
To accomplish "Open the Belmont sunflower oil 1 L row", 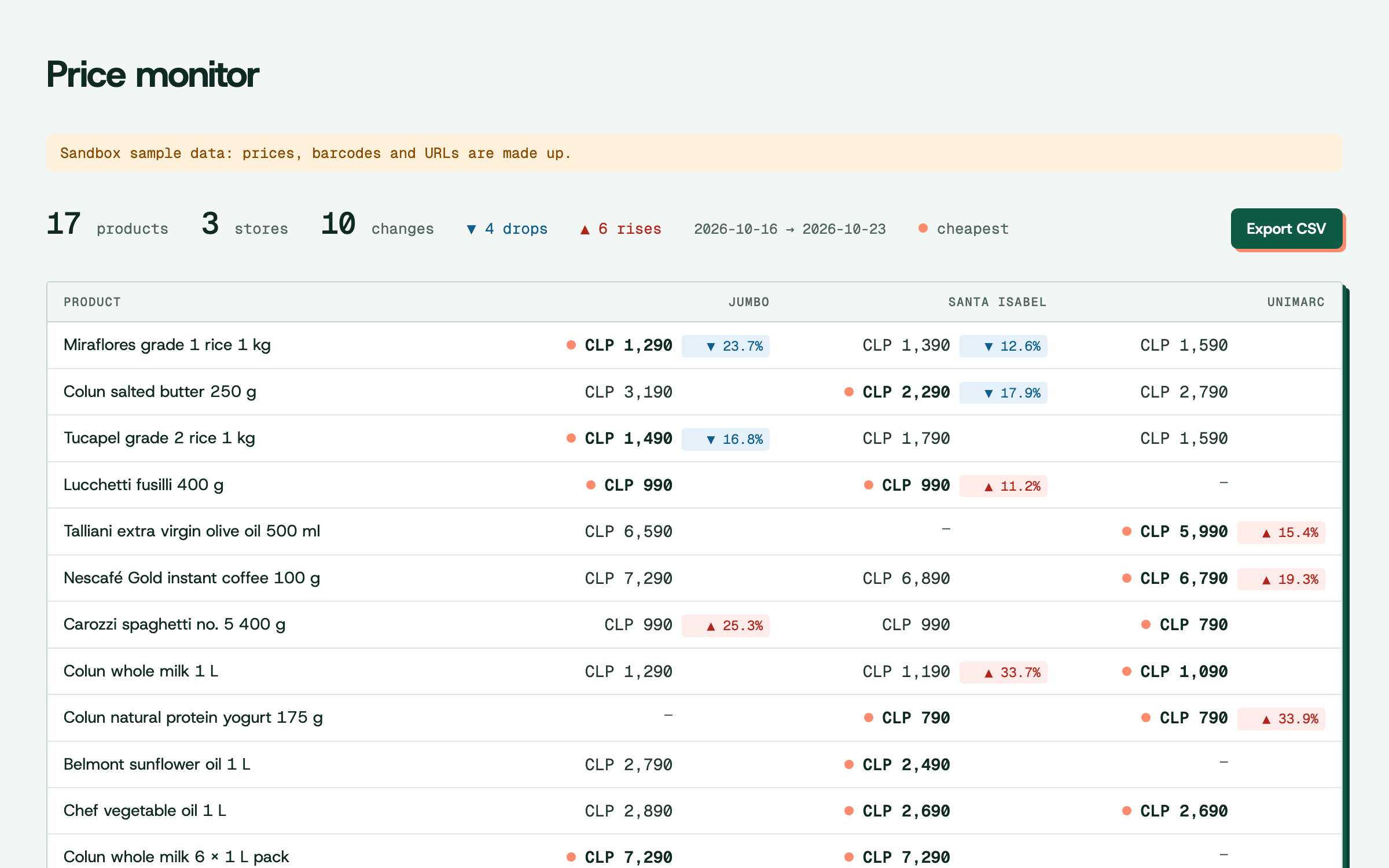I will (694, 764).
